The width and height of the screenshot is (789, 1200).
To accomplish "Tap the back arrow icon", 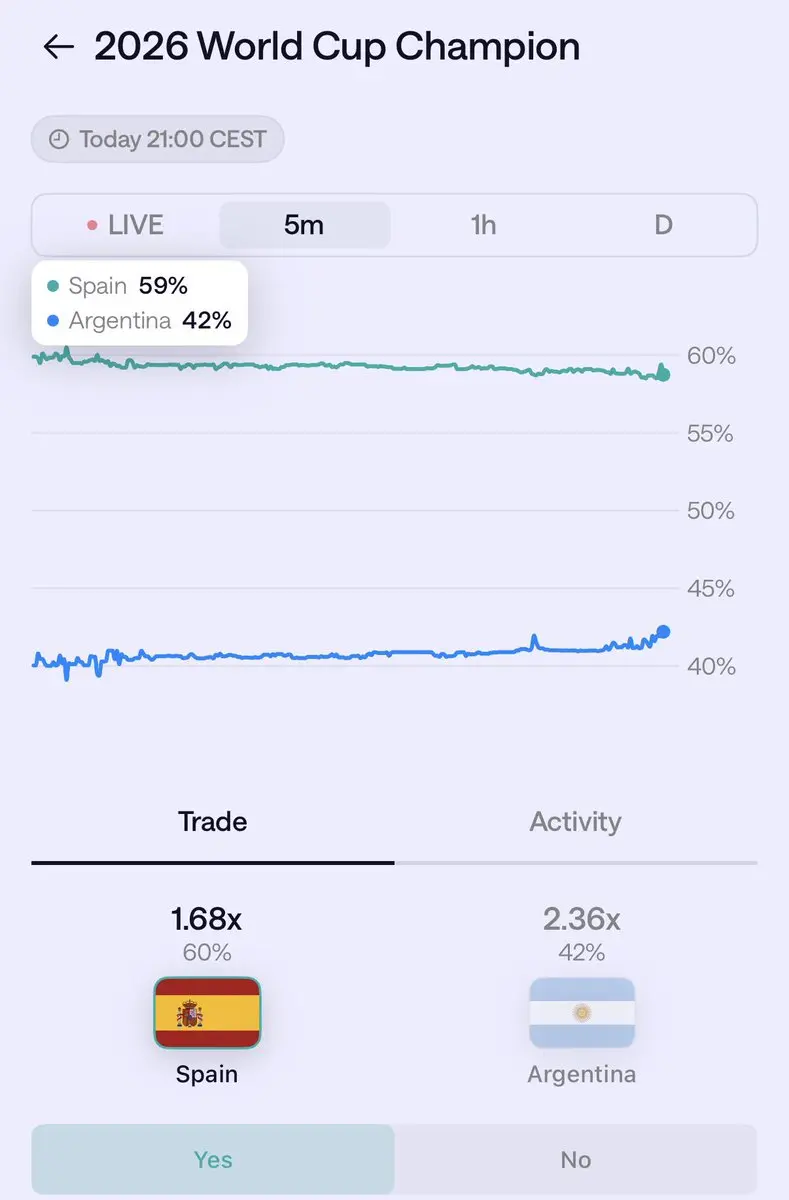I will [59, 47].
